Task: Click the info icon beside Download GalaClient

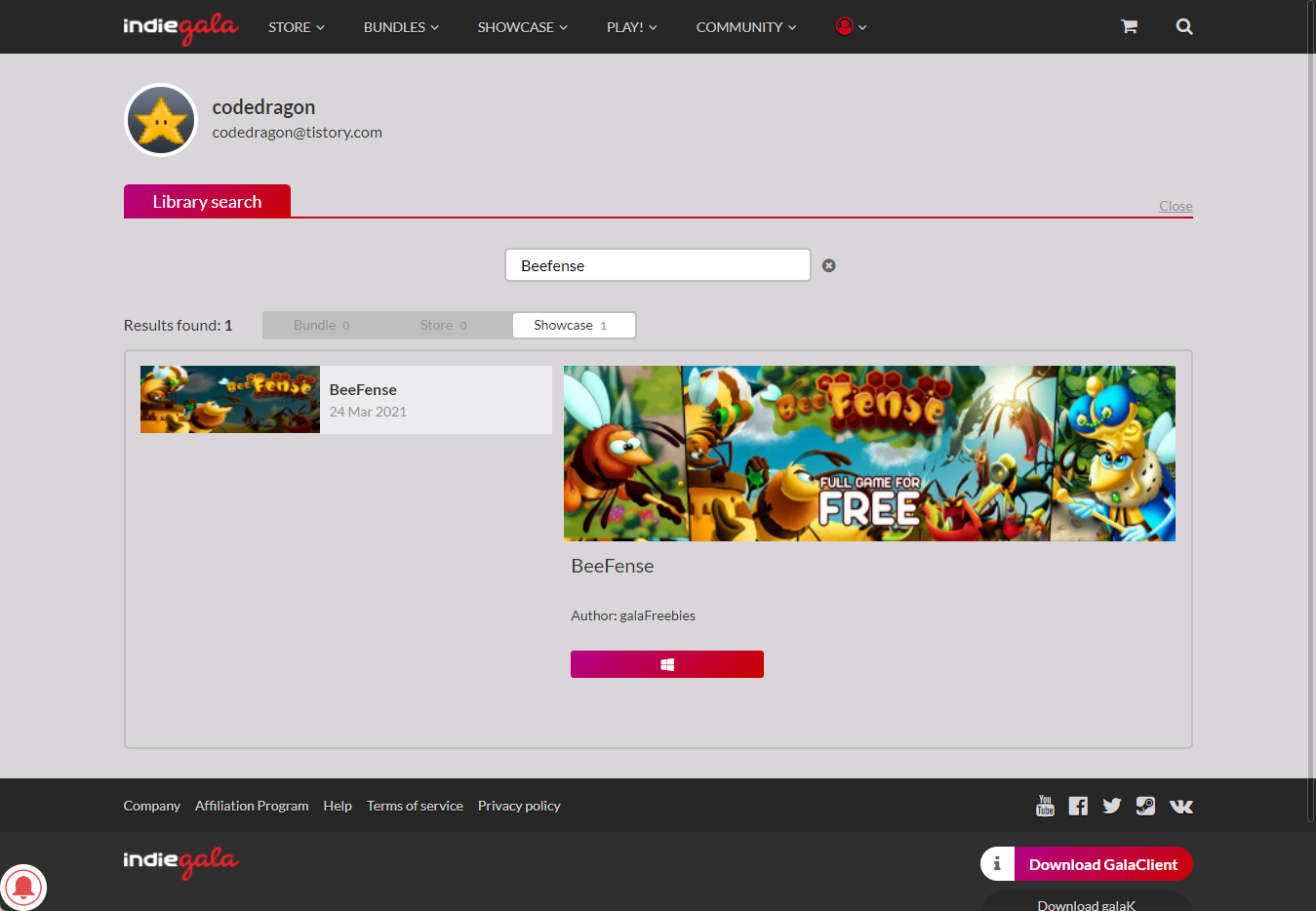Action: tap(997, 864)
